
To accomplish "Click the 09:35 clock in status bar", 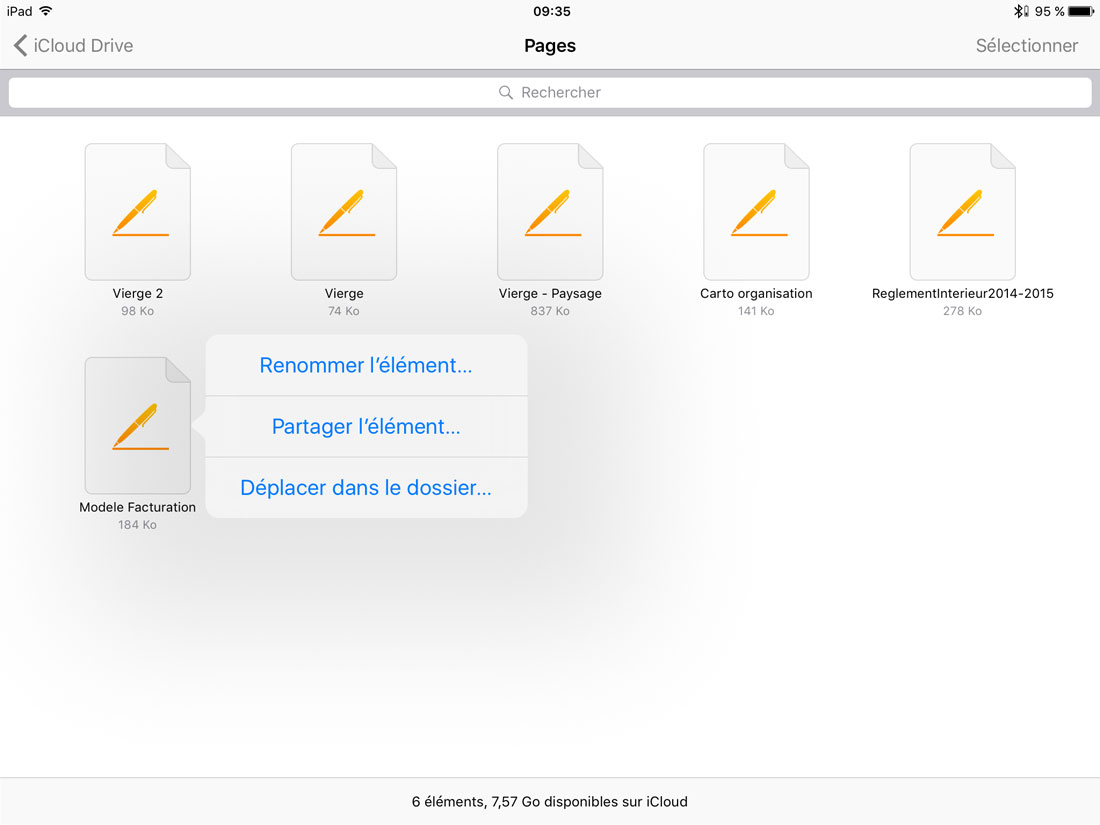I will [x=552, y=11].
